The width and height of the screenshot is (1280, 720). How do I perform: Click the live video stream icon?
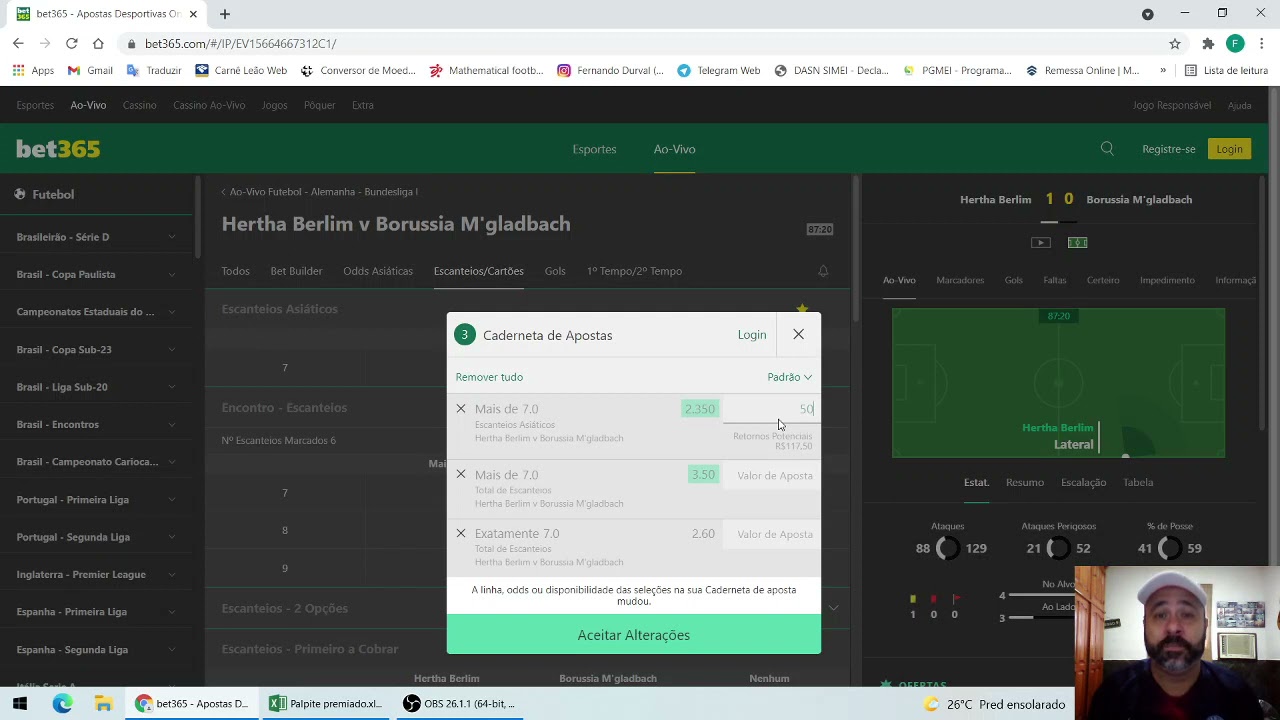tap(1041, 242)
